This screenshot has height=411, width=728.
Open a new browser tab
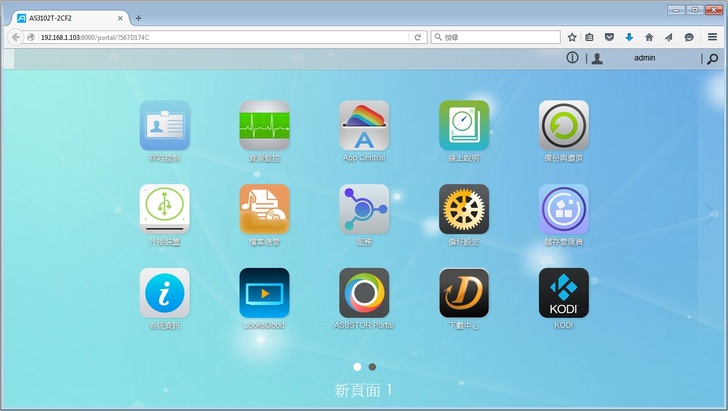click(138, 18)
